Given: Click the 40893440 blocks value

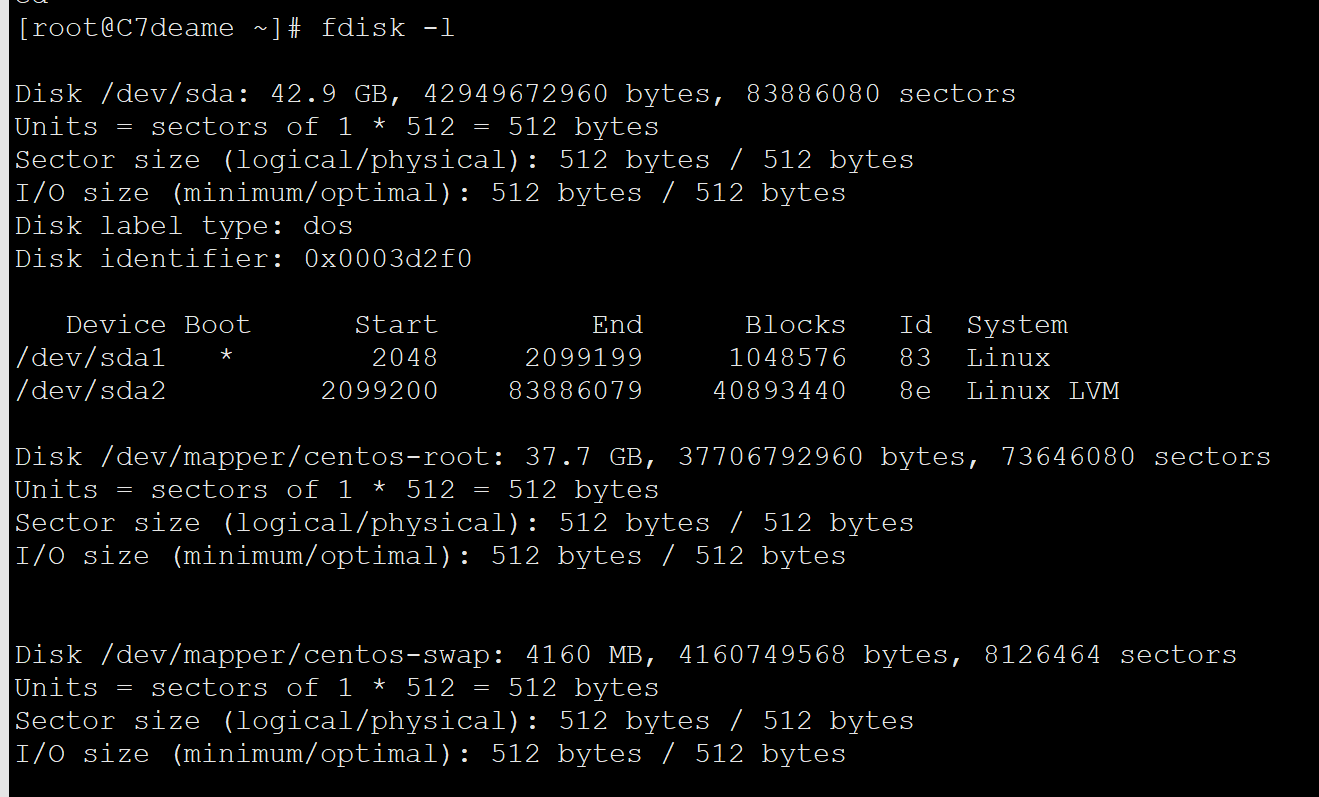Looking at the screenshot, I should coord(779,391).
